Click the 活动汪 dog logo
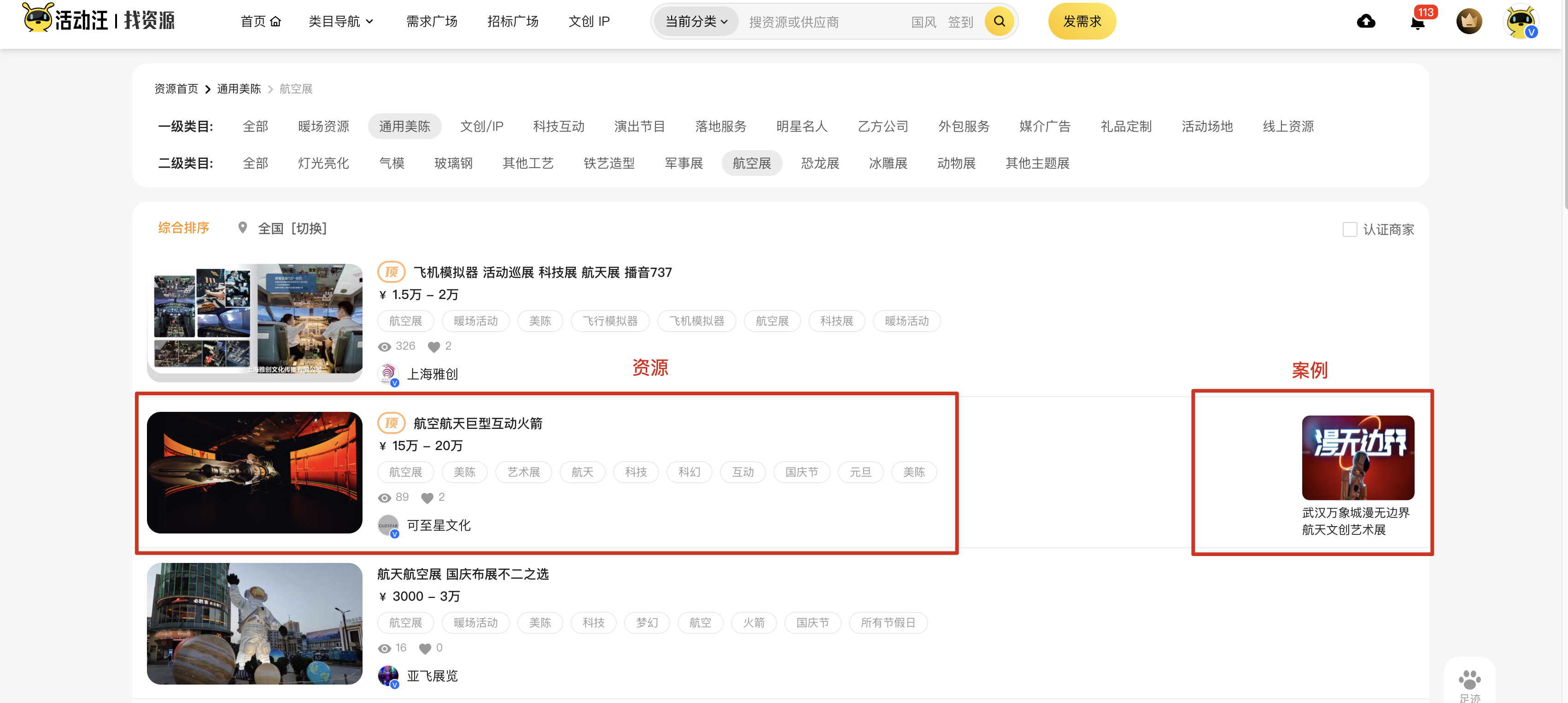This screenshot has height=703, width=1568. pos(38,18)
